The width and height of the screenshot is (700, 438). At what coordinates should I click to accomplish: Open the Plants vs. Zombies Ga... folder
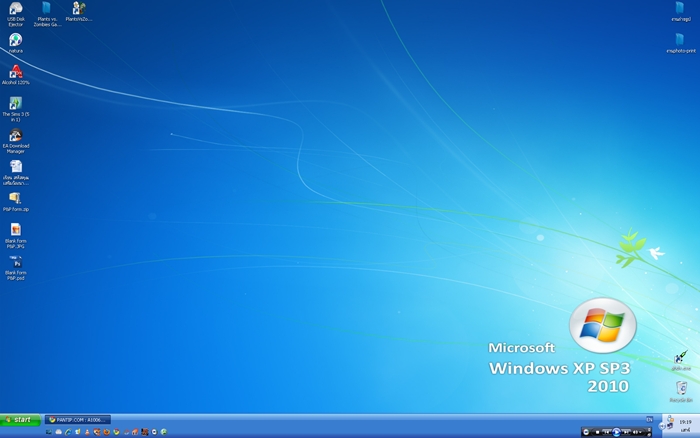(x=47, y=13)
